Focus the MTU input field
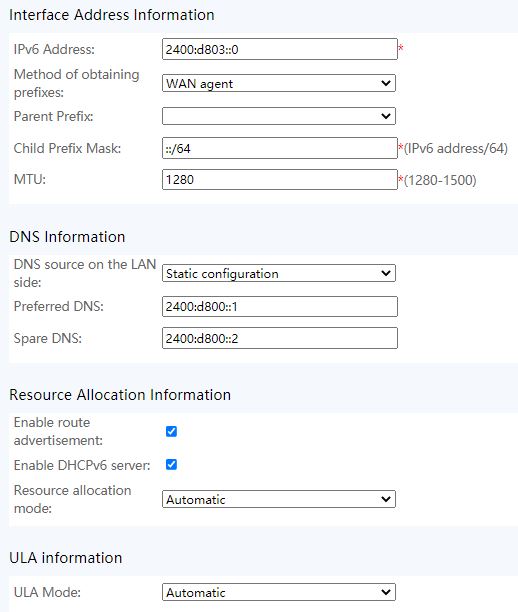Image resolution: width=518 pixels, height=612 pixels. click(x=279, y=180)
